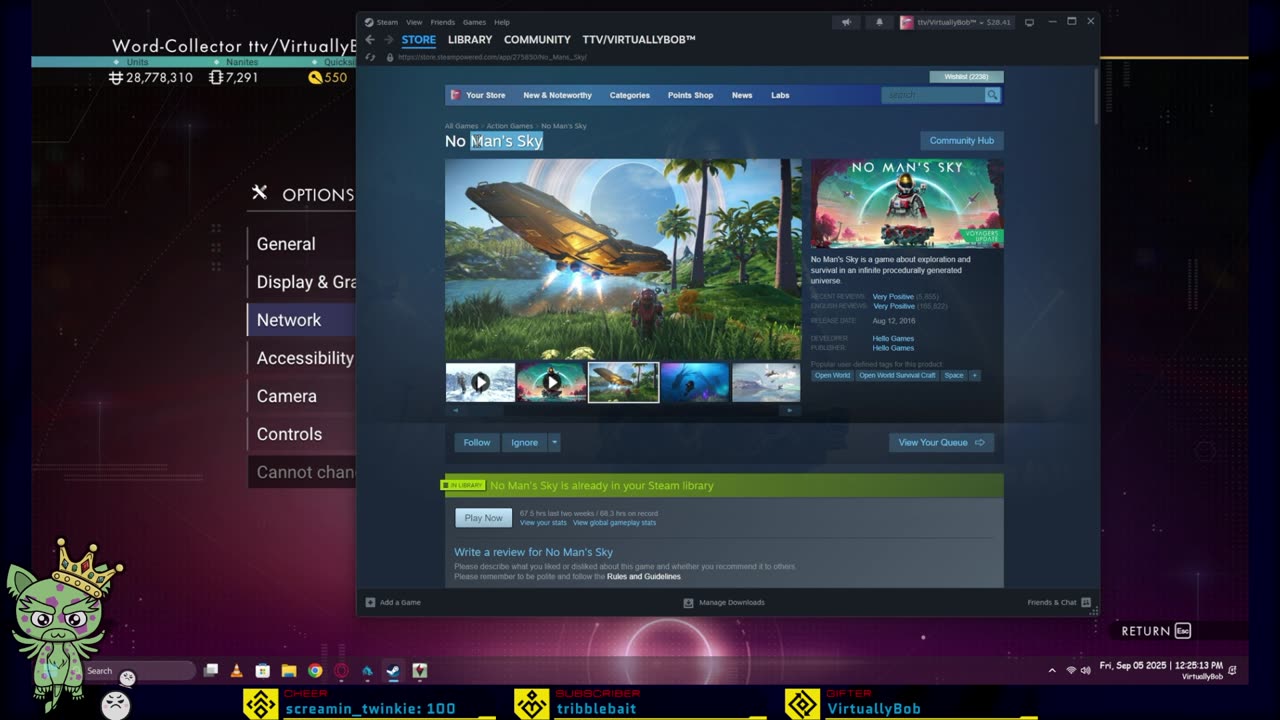Viewport: 1280px width, 720px height.
Task: Show hidden tray icons chevron
Action: (1052, 670)
